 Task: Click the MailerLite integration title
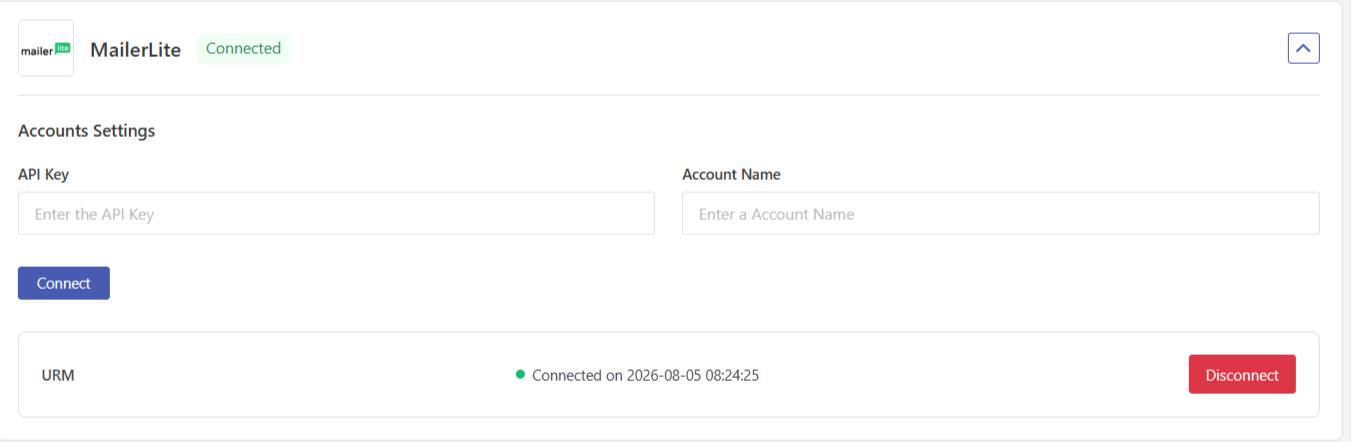pos(136,49)
